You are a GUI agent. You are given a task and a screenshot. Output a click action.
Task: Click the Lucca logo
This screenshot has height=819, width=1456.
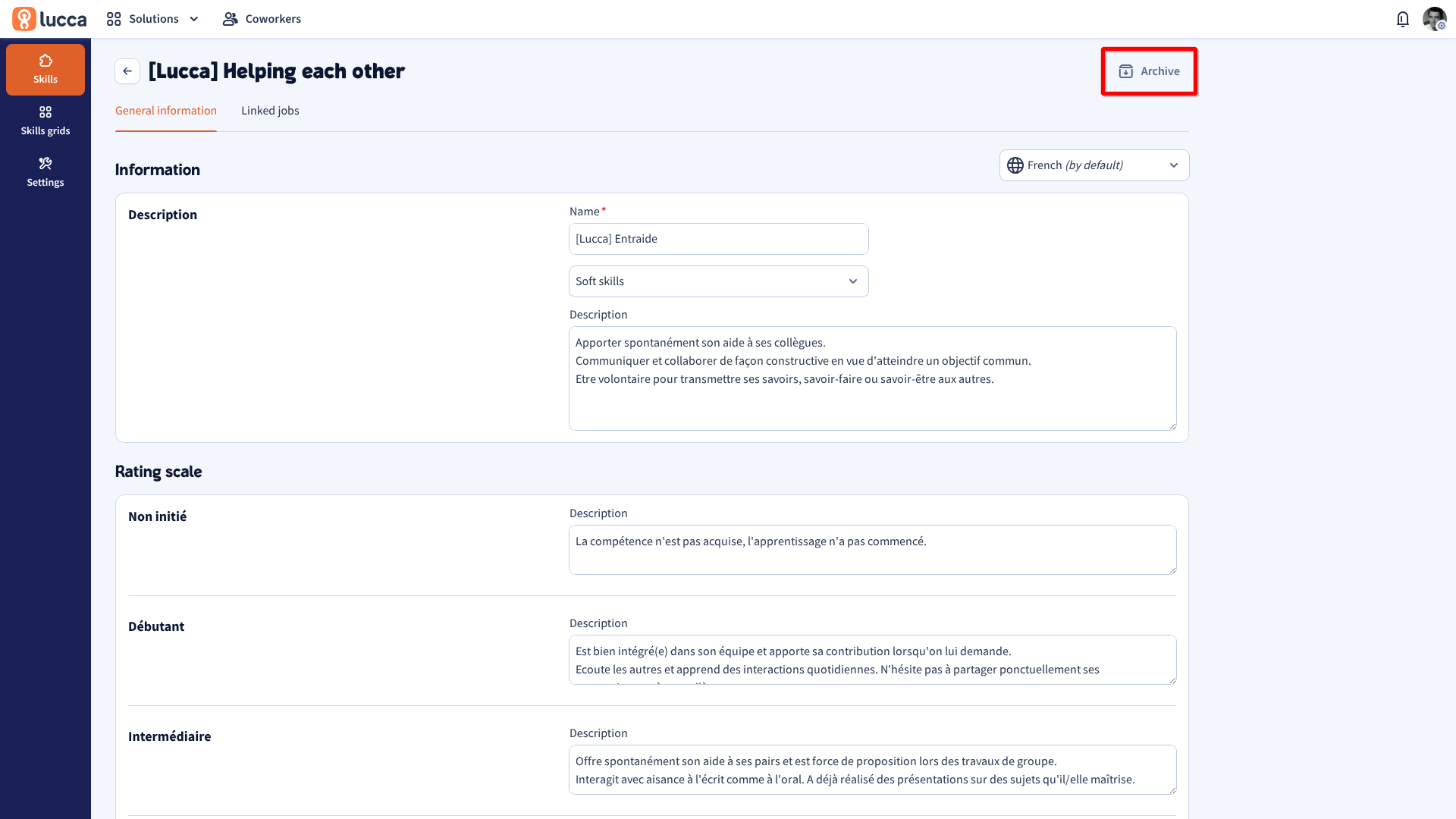[x=49, y=19]
